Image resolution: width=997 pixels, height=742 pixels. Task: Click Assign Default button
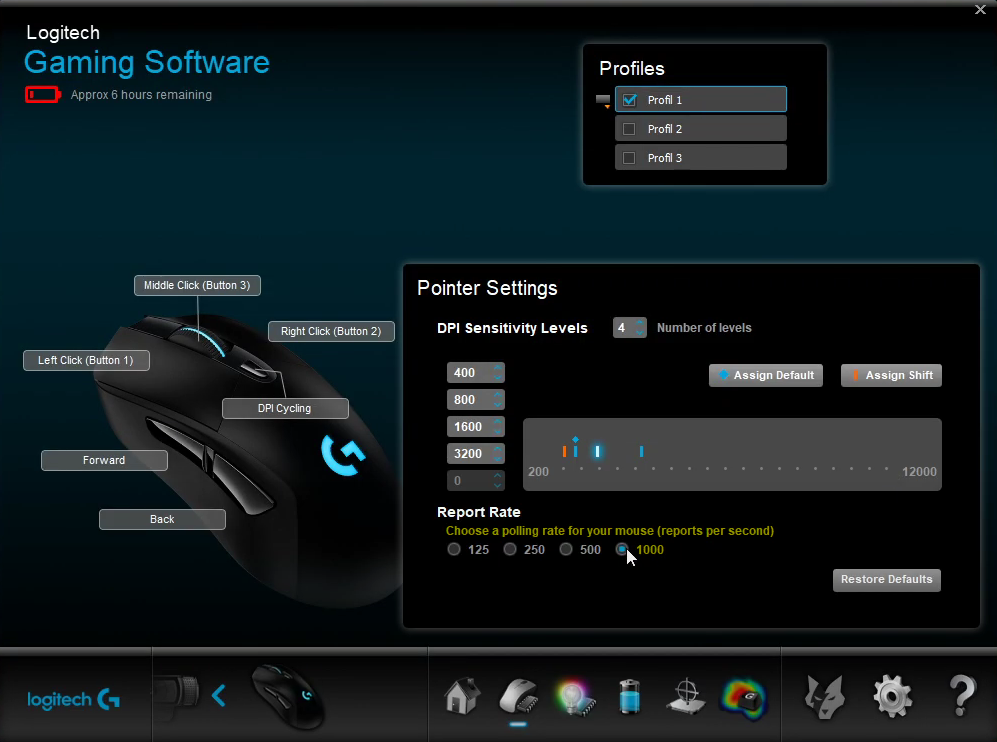766,375
